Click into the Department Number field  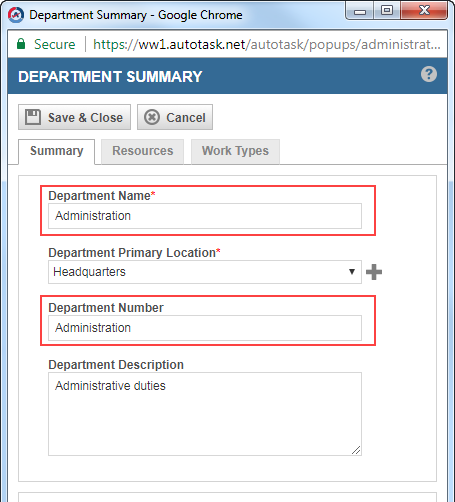click(205, 328)
